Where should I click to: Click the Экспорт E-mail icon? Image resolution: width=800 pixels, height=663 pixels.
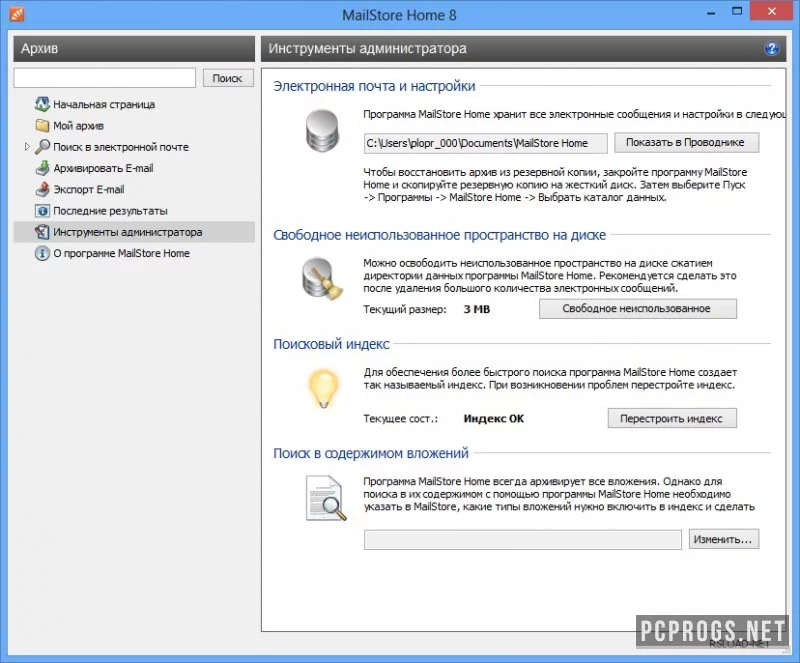[x=42, y=189]
